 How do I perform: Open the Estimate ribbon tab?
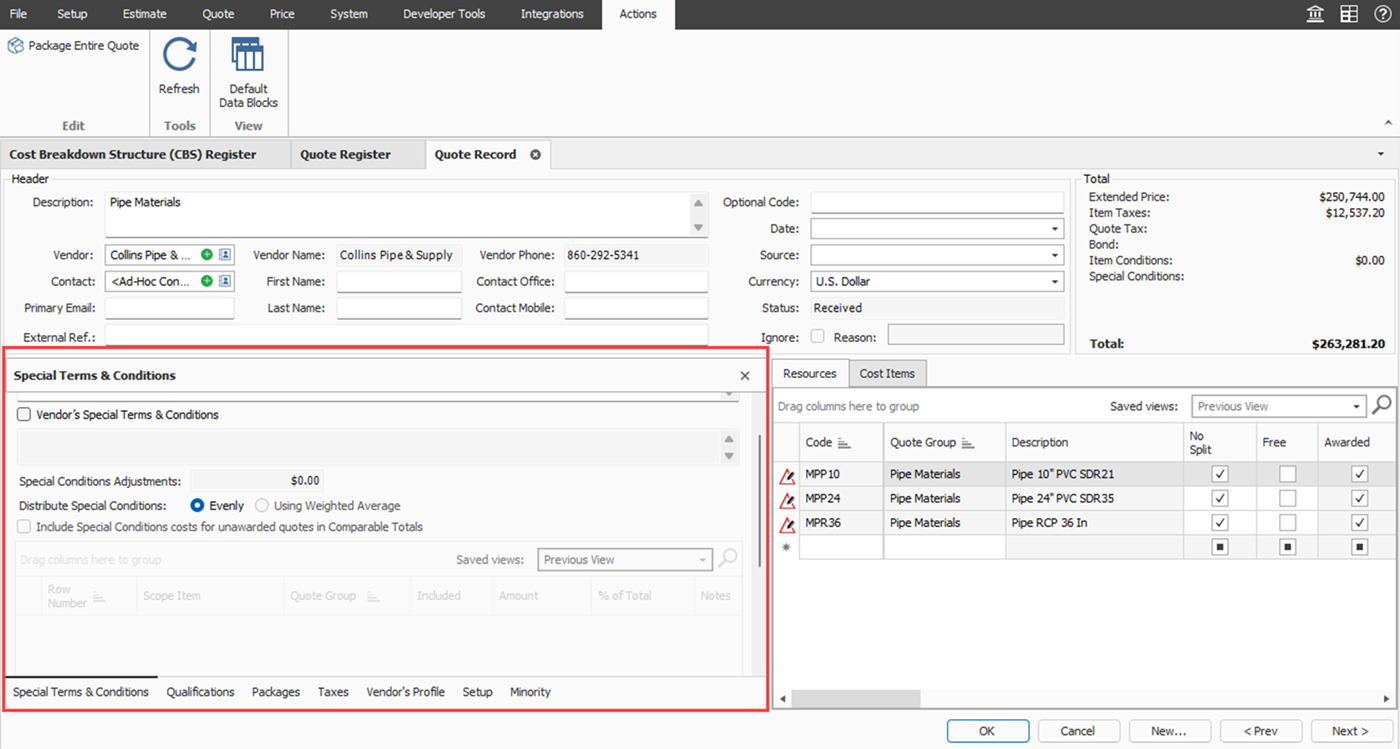pos(145,14)
